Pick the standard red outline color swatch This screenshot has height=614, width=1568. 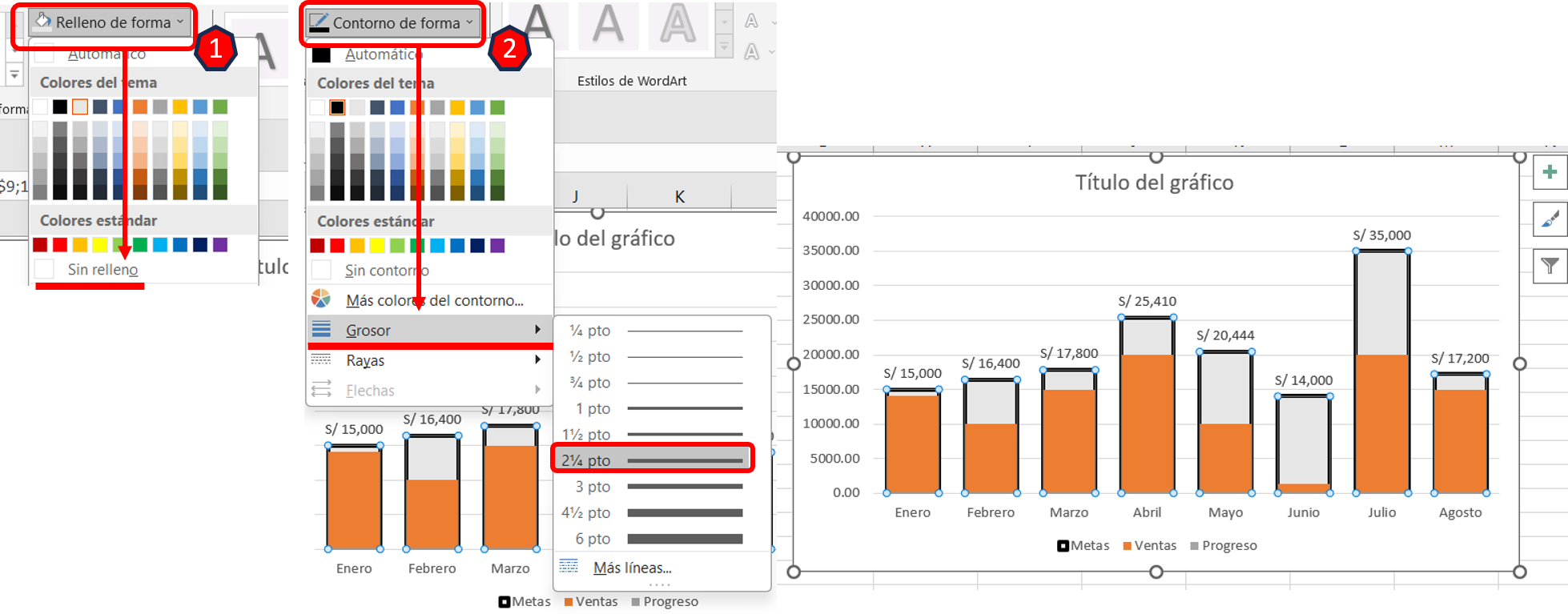tap(337, 246)
